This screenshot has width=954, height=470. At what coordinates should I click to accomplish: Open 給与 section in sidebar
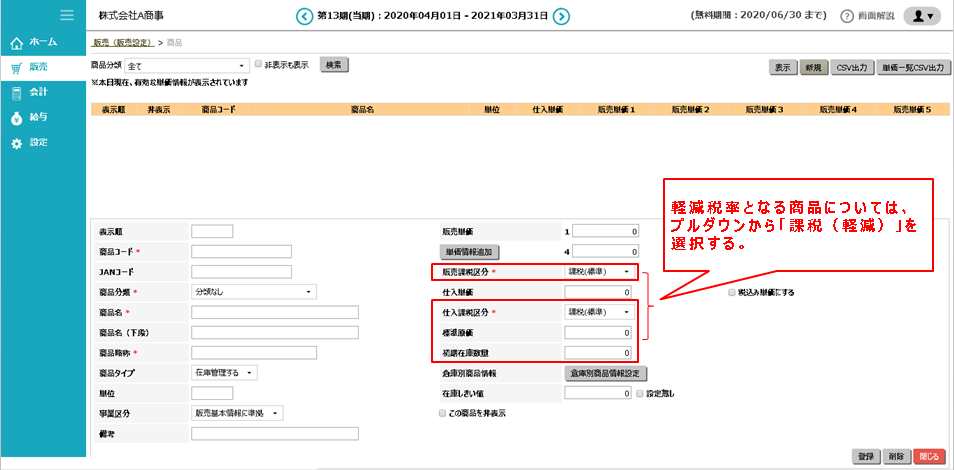pyautogui.click(x=30, y=117)
